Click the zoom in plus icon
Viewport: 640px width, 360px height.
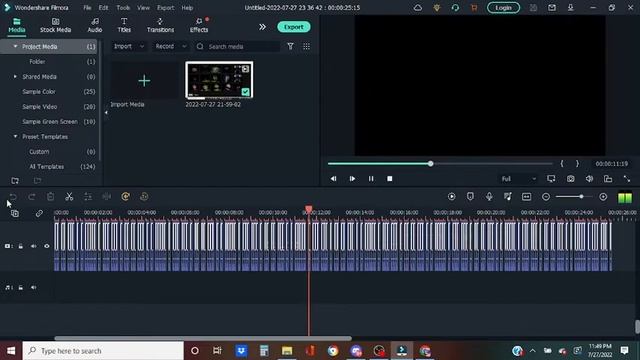click(x=603, y=197)
